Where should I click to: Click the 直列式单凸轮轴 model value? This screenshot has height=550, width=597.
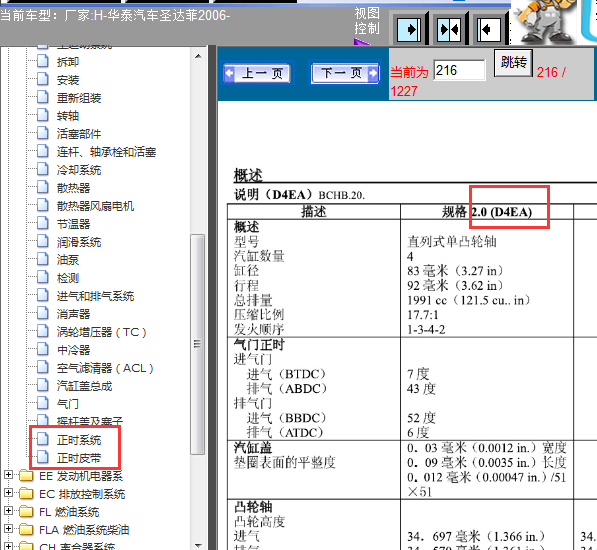(x=452, y=241)
